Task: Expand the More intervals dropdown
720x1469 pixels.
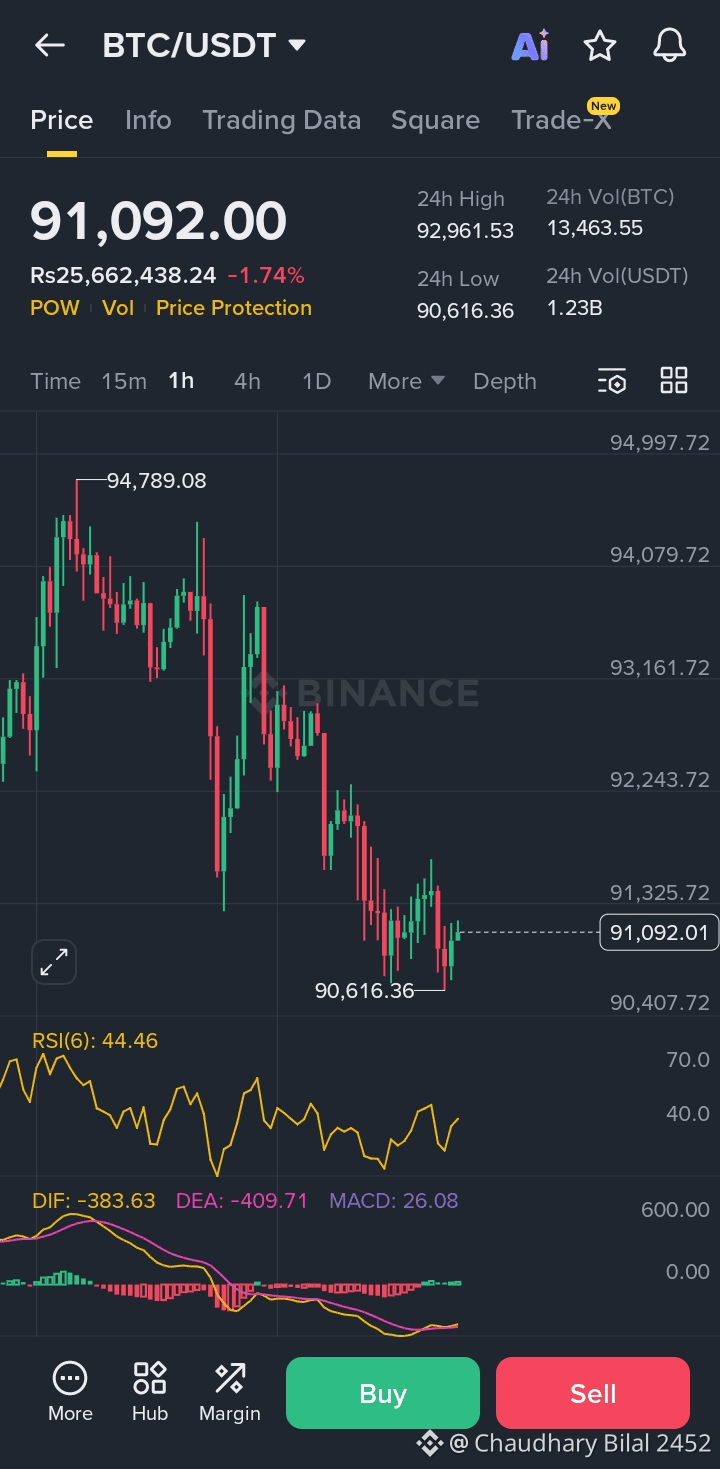Action: 406,381
